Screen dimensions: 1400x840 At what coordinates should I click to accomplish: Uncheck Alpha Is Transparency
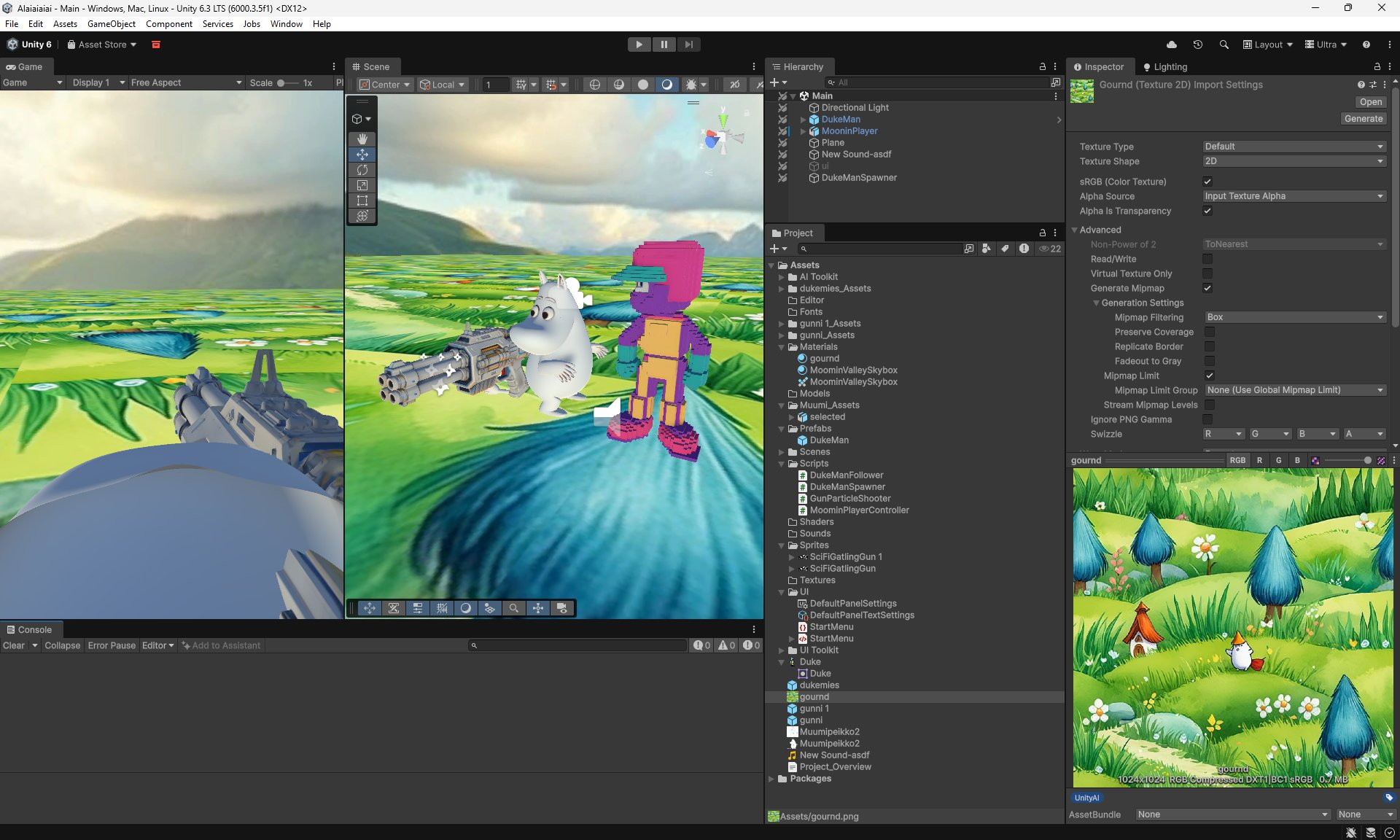1207,211
